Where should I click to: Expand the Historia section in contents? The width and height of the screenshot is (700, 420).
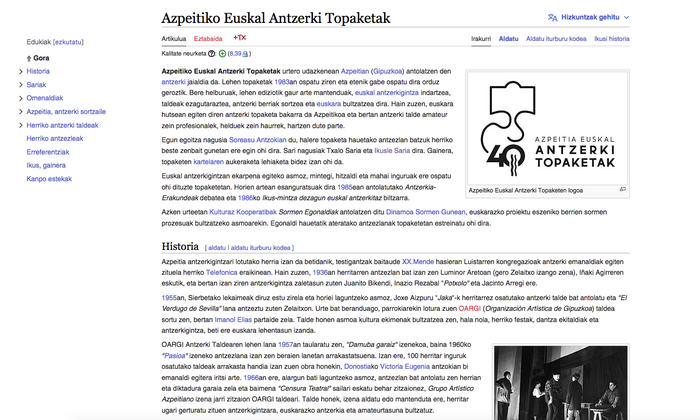click(21, 71)
